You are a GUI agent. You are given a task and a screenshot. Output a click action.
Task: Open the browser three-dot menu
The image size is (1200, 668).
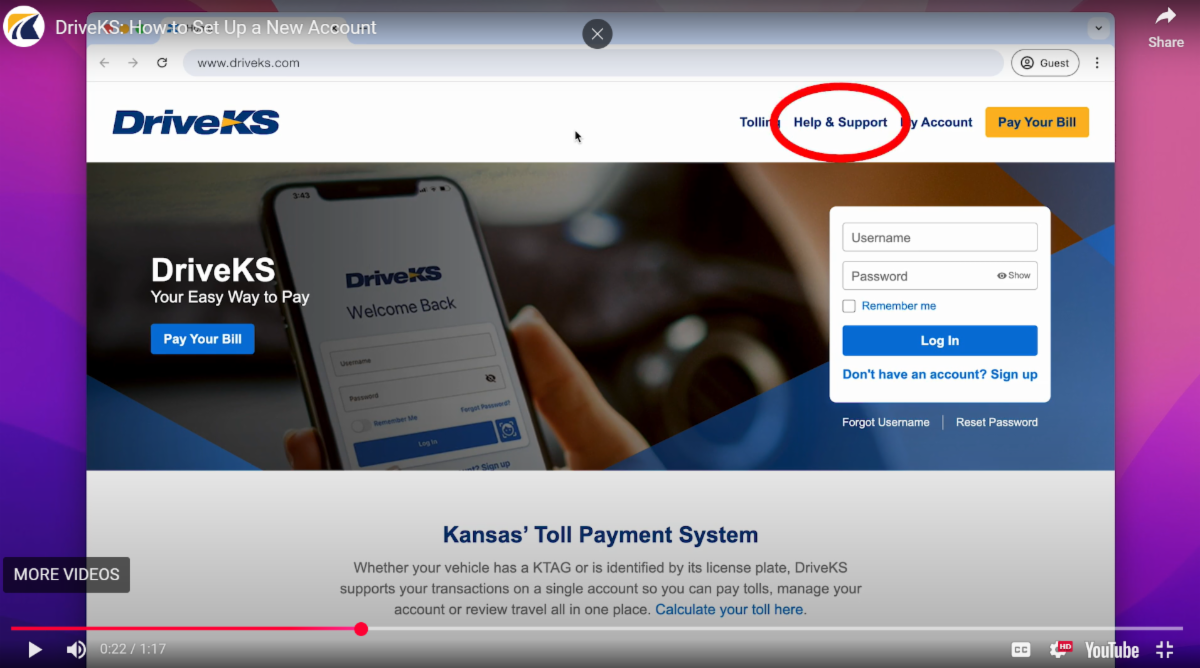1097,62
